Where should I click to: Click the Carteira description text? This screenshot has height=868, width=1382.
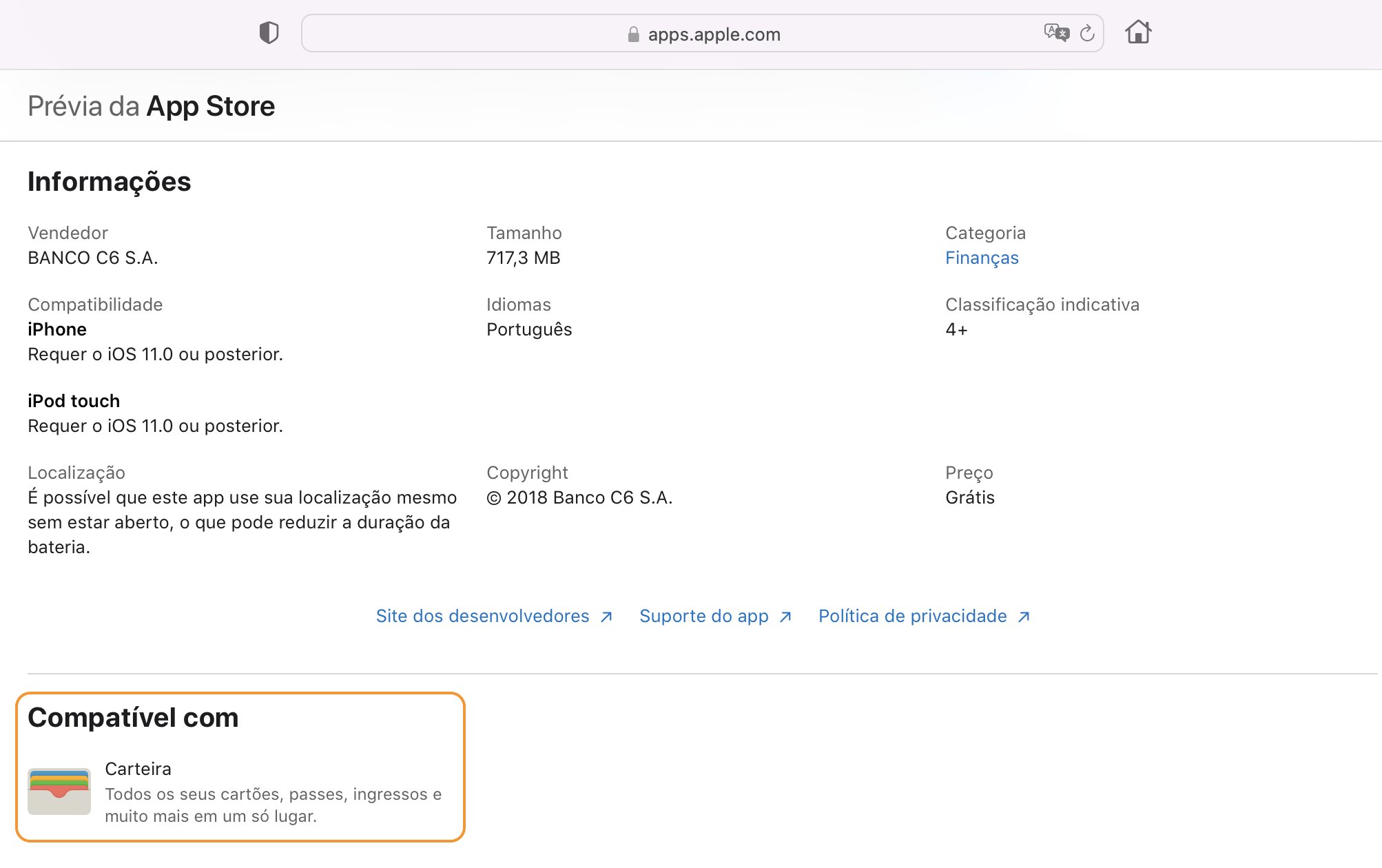274,805
